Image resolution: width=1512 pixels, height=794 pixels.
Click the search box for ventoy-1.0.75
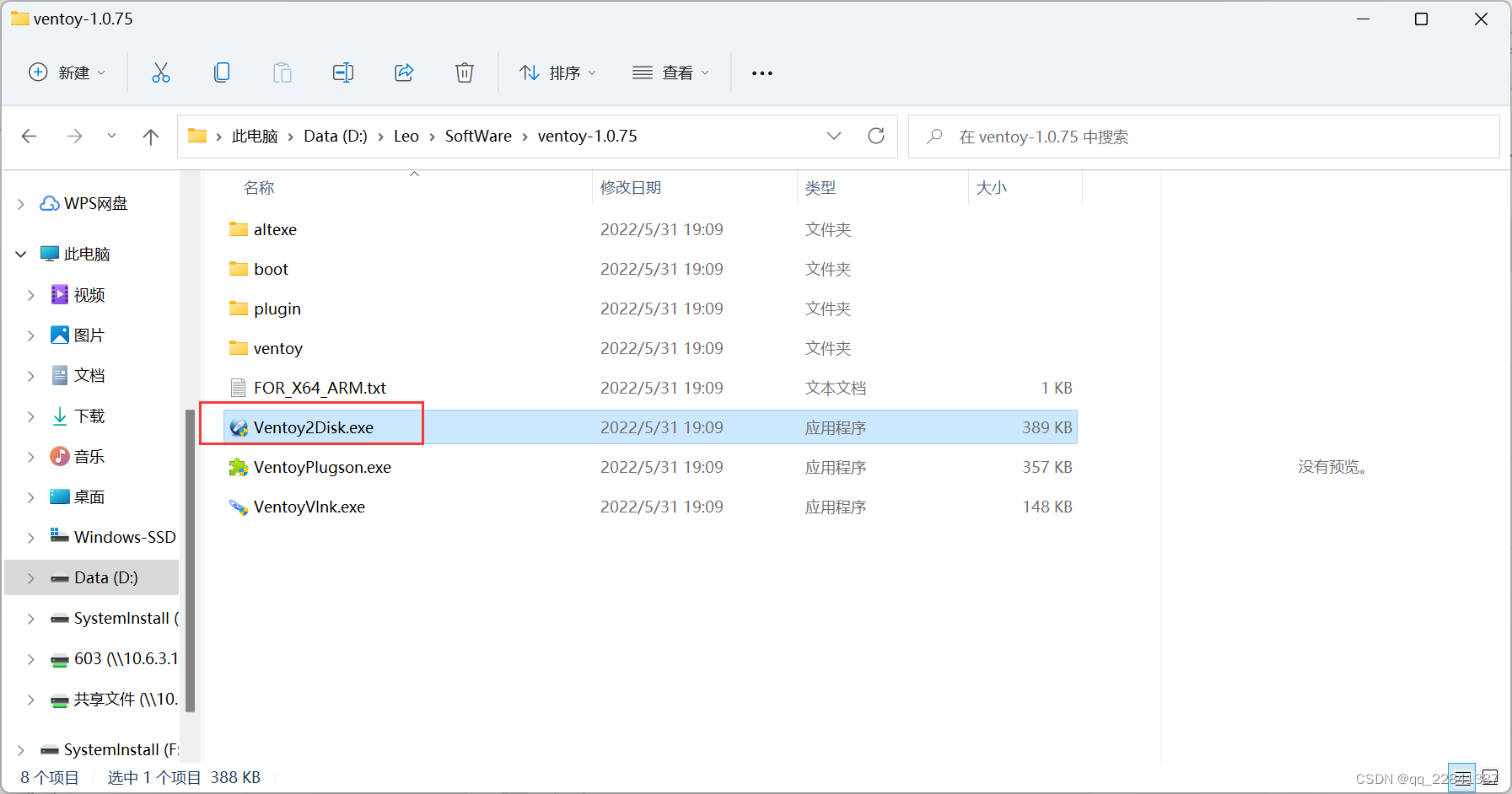pyautogui.click(x=1204, y=137)
